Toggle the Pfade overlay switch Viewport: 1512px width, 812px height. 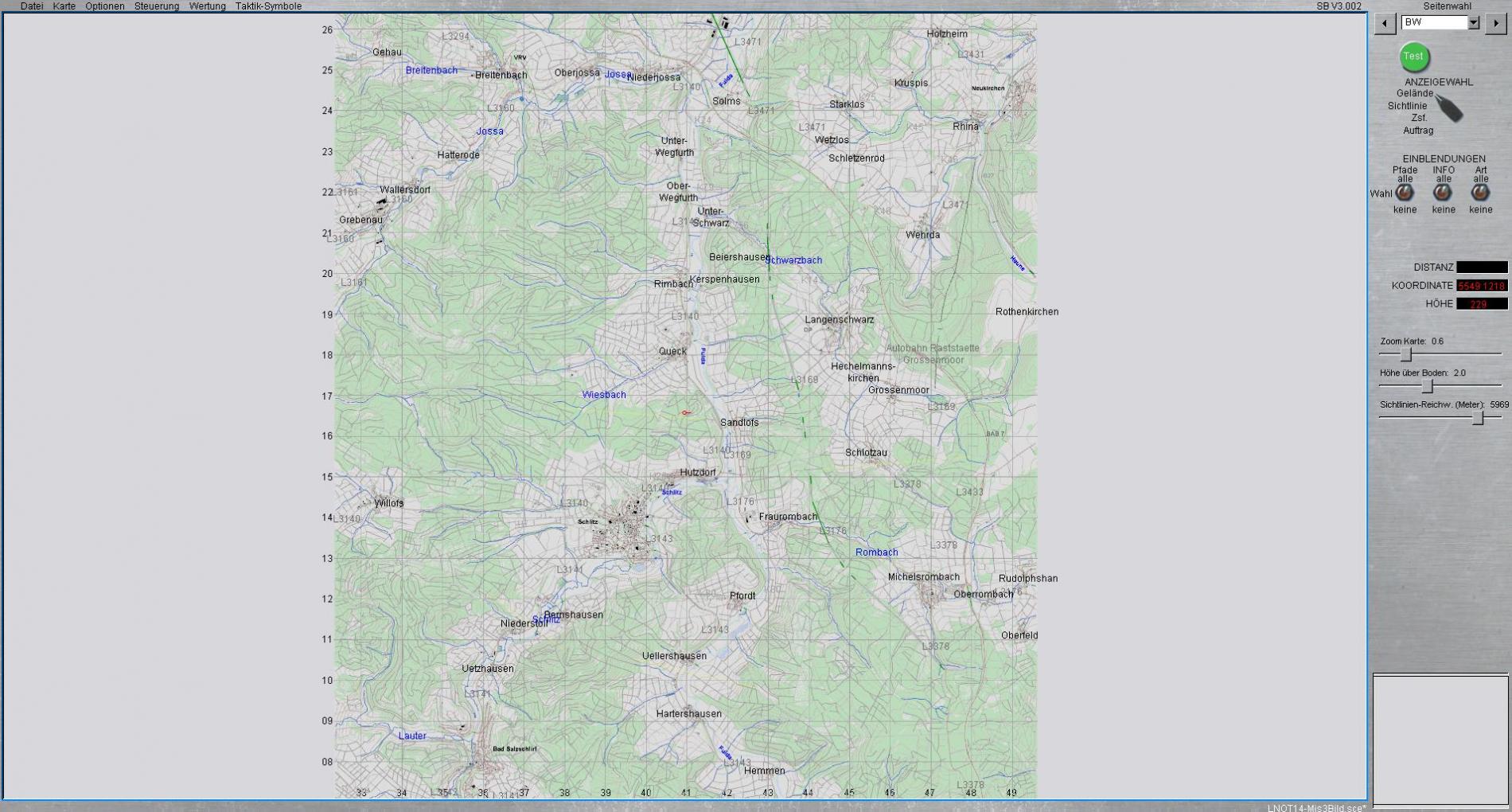[1405, 193]
